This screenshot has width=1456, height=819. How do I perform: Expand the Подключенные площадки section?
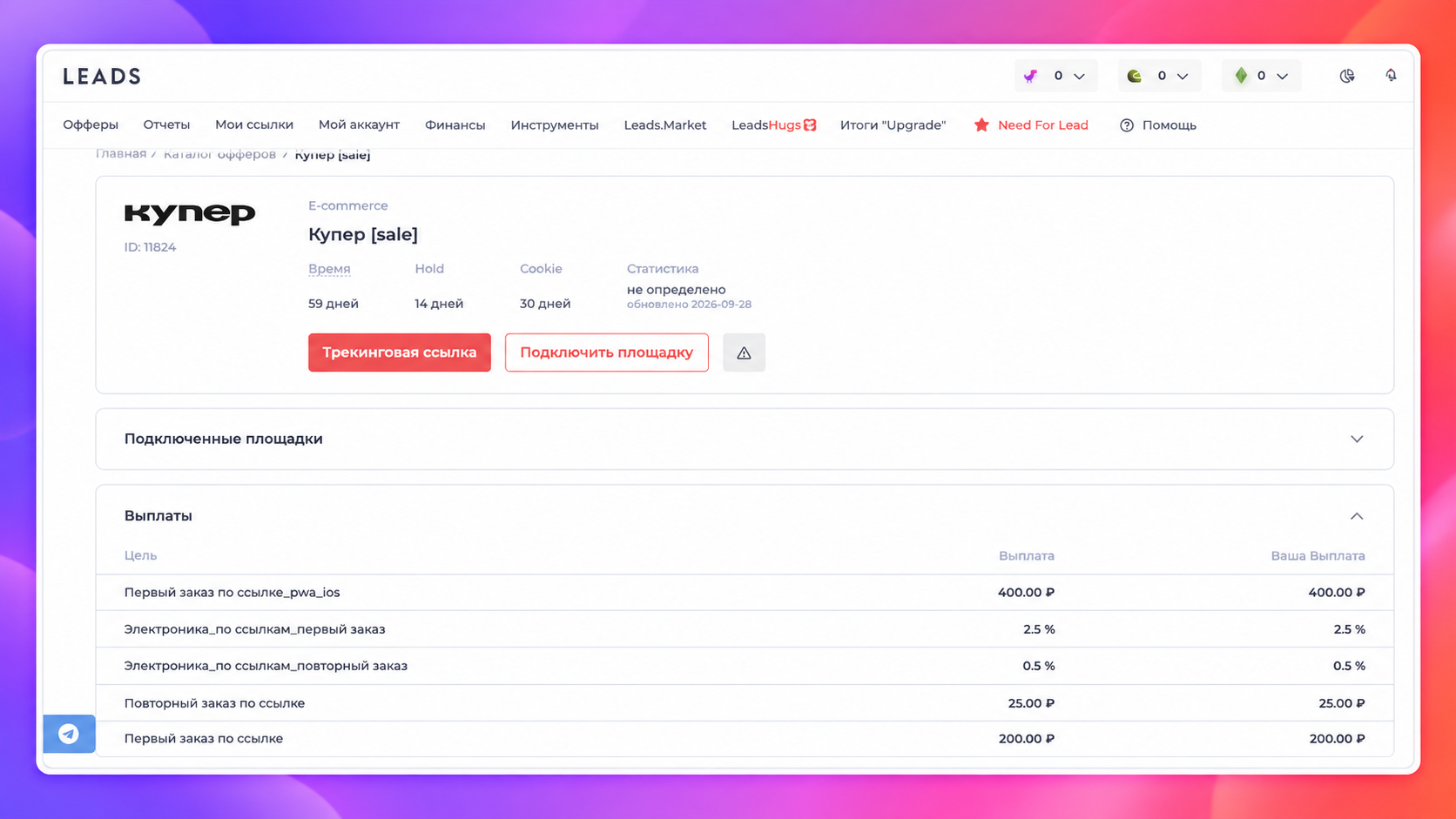(745, 439)
